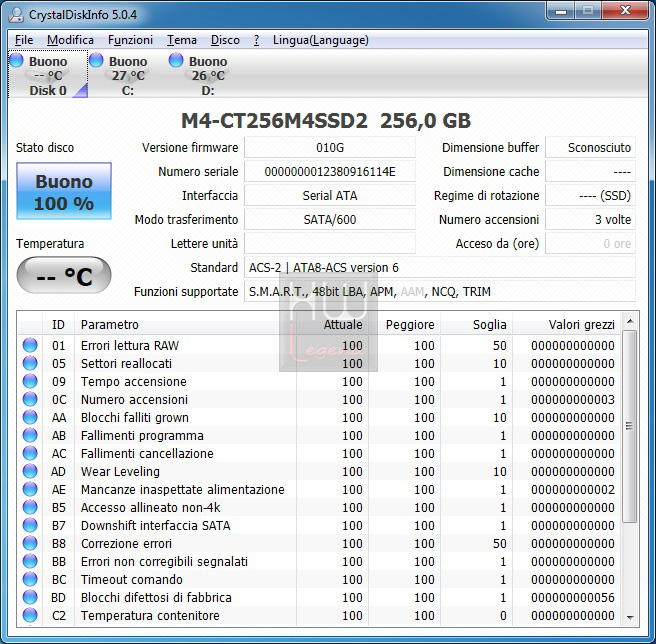Open the ? help menu

256,40
